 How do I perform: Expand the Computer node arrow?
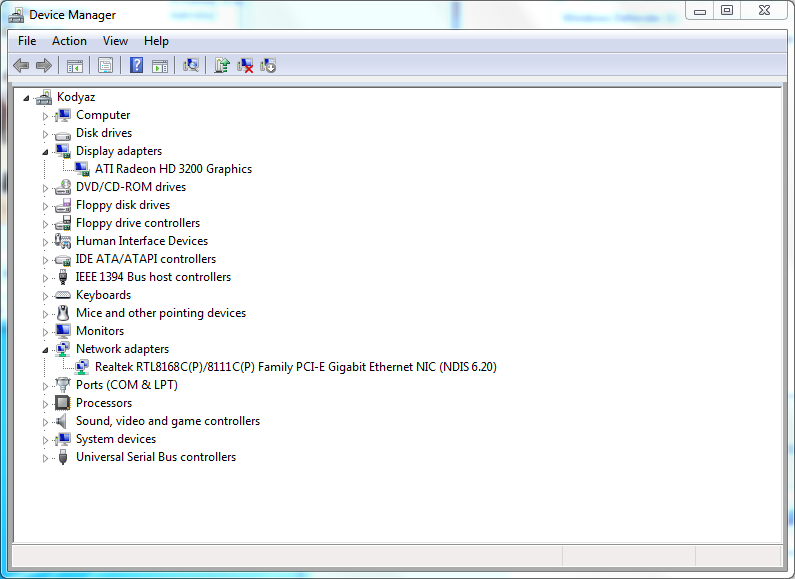[45, 116]
